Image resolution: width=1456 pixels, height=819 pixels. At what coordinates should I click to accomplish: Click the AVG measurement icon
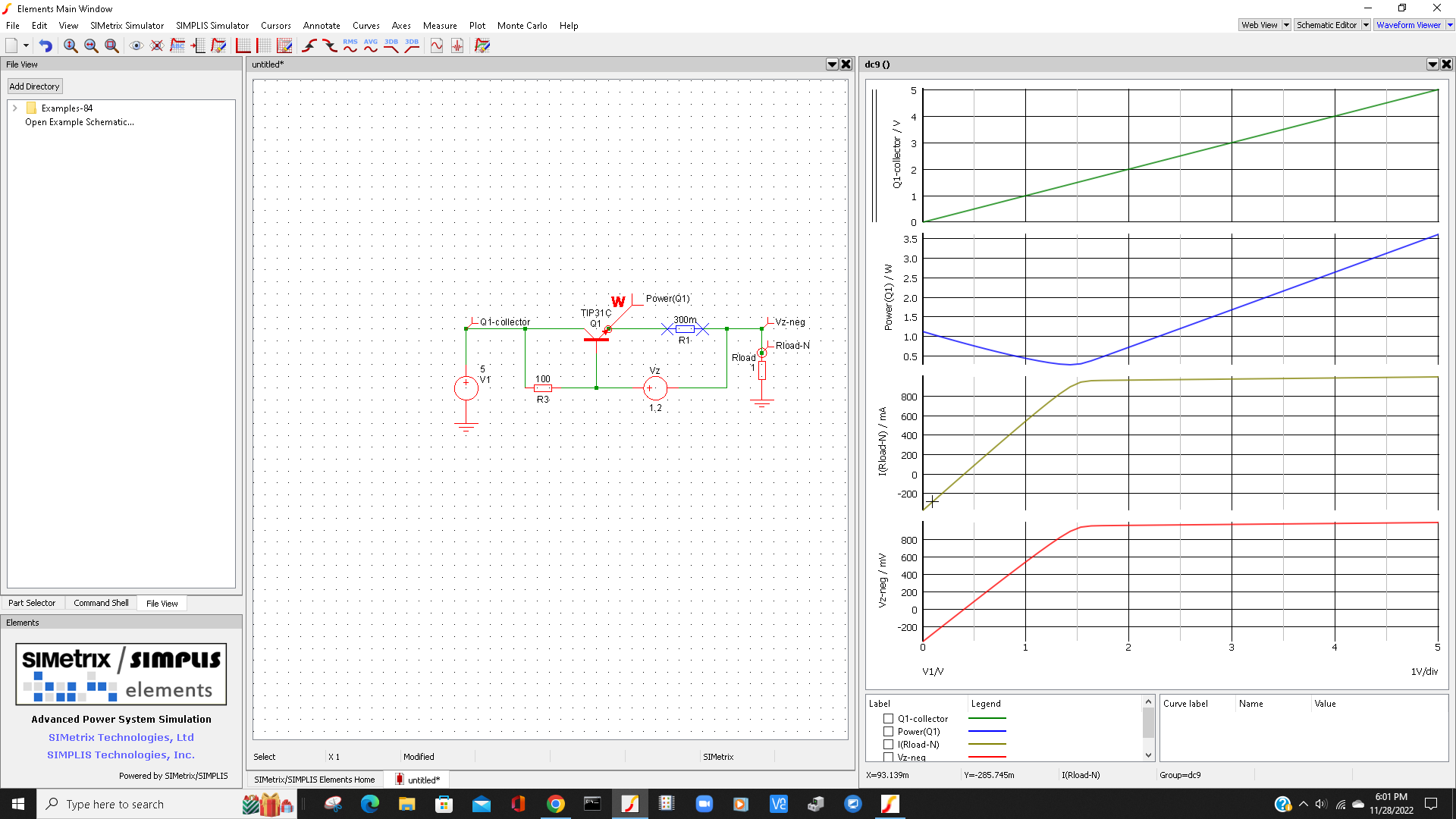[x=371, y=45]
